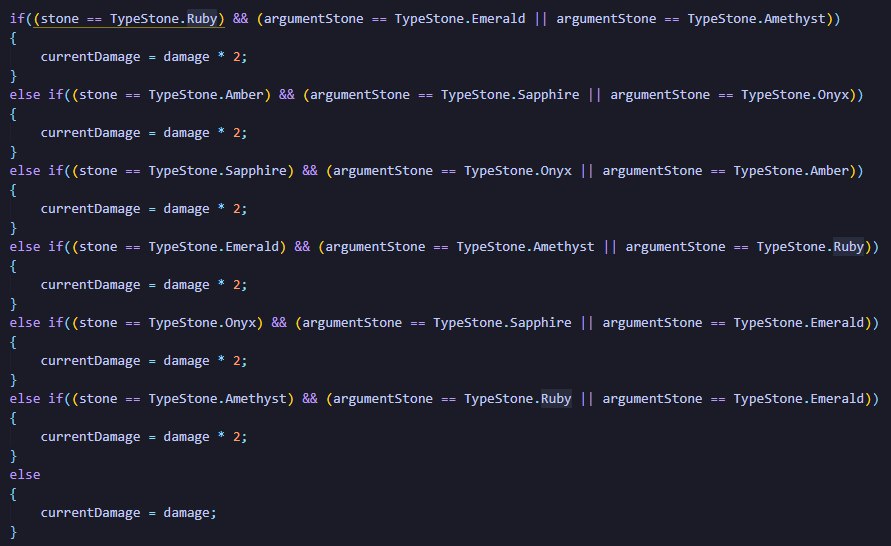891x546 pixels.
Task: Click the "||" operator in the first if line
Action: pos(540,19)
